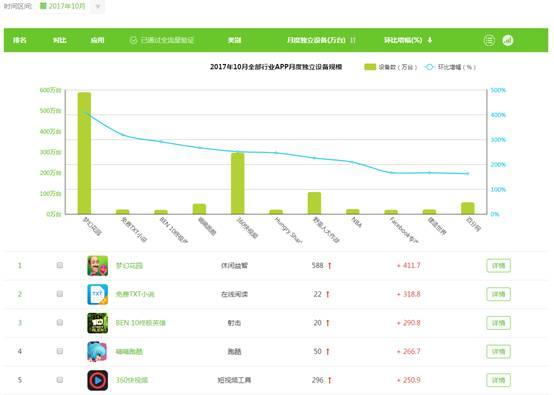Open the BEN 10 app icon in row 3
554x395 pixels.
coord(98,323)
